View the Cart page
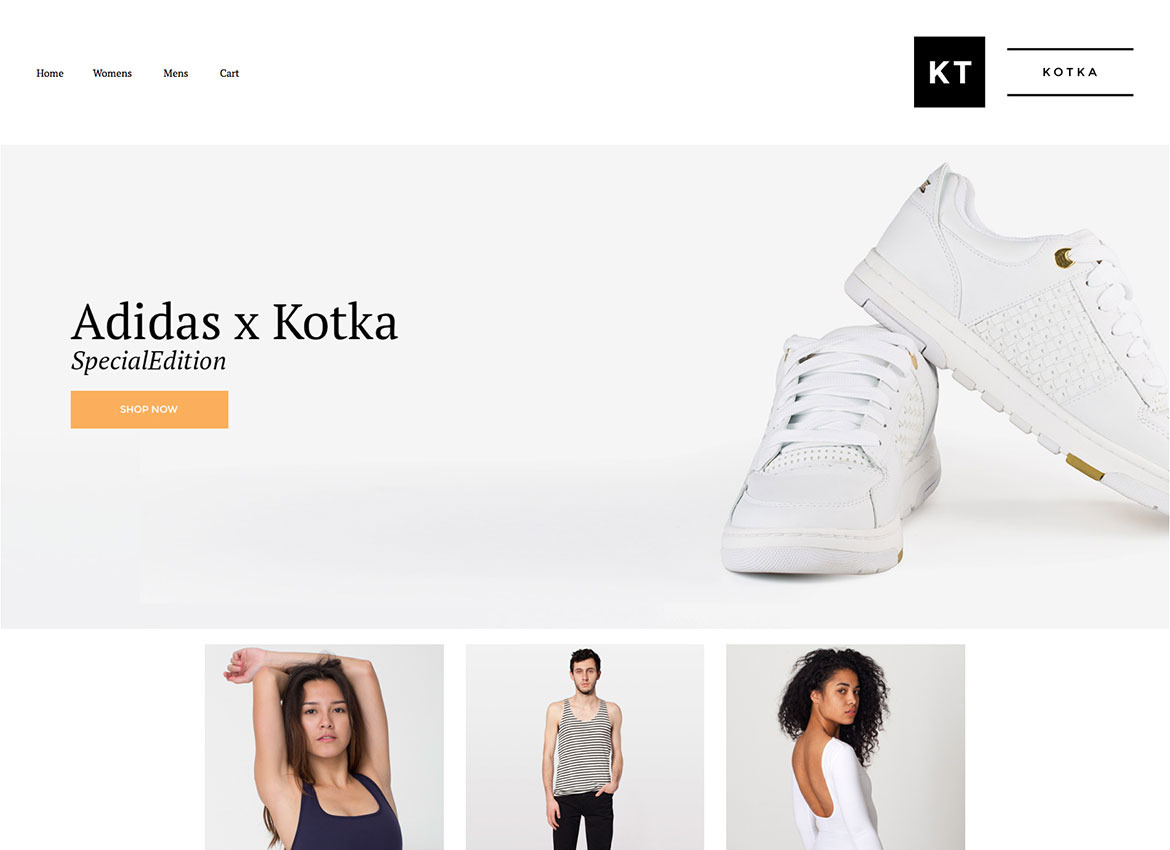Screen dimensions: 1170x850 click(x=229, y=73)
